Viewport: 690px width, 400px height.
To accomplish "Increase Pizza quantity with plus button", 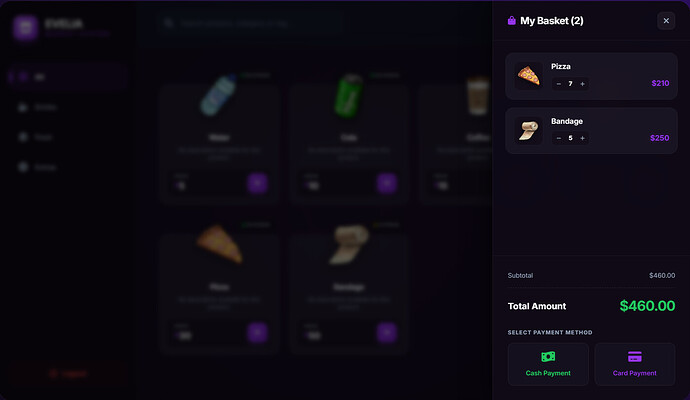I will [582, 84].
